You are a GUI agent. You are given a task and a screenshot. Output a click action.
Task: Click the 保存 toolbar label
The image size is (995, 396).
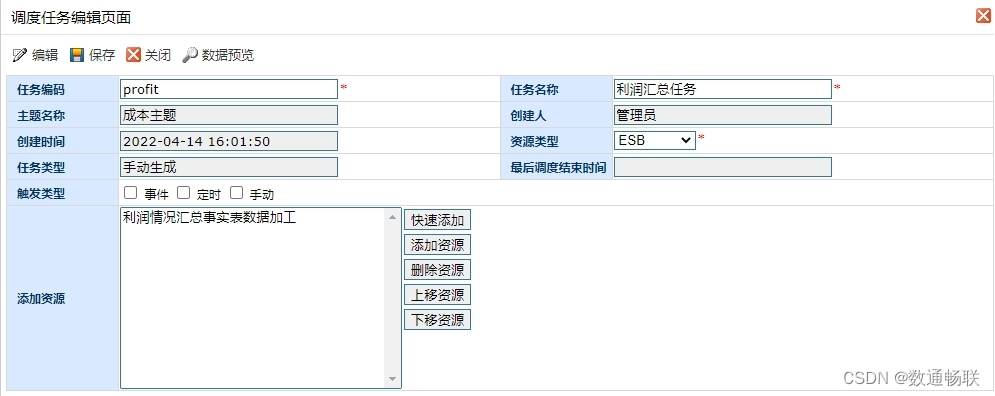click(x=102, y=55)
